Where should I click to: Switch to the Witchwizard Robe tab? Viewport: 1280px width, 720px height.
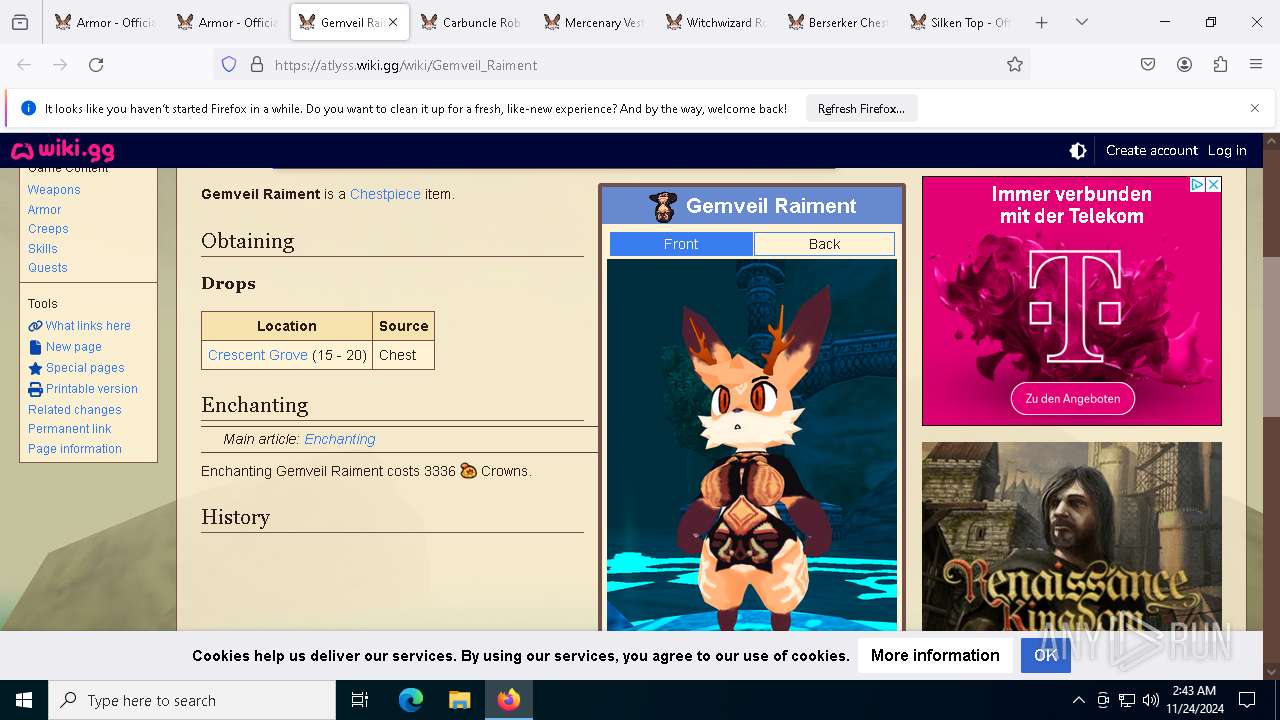716,22
